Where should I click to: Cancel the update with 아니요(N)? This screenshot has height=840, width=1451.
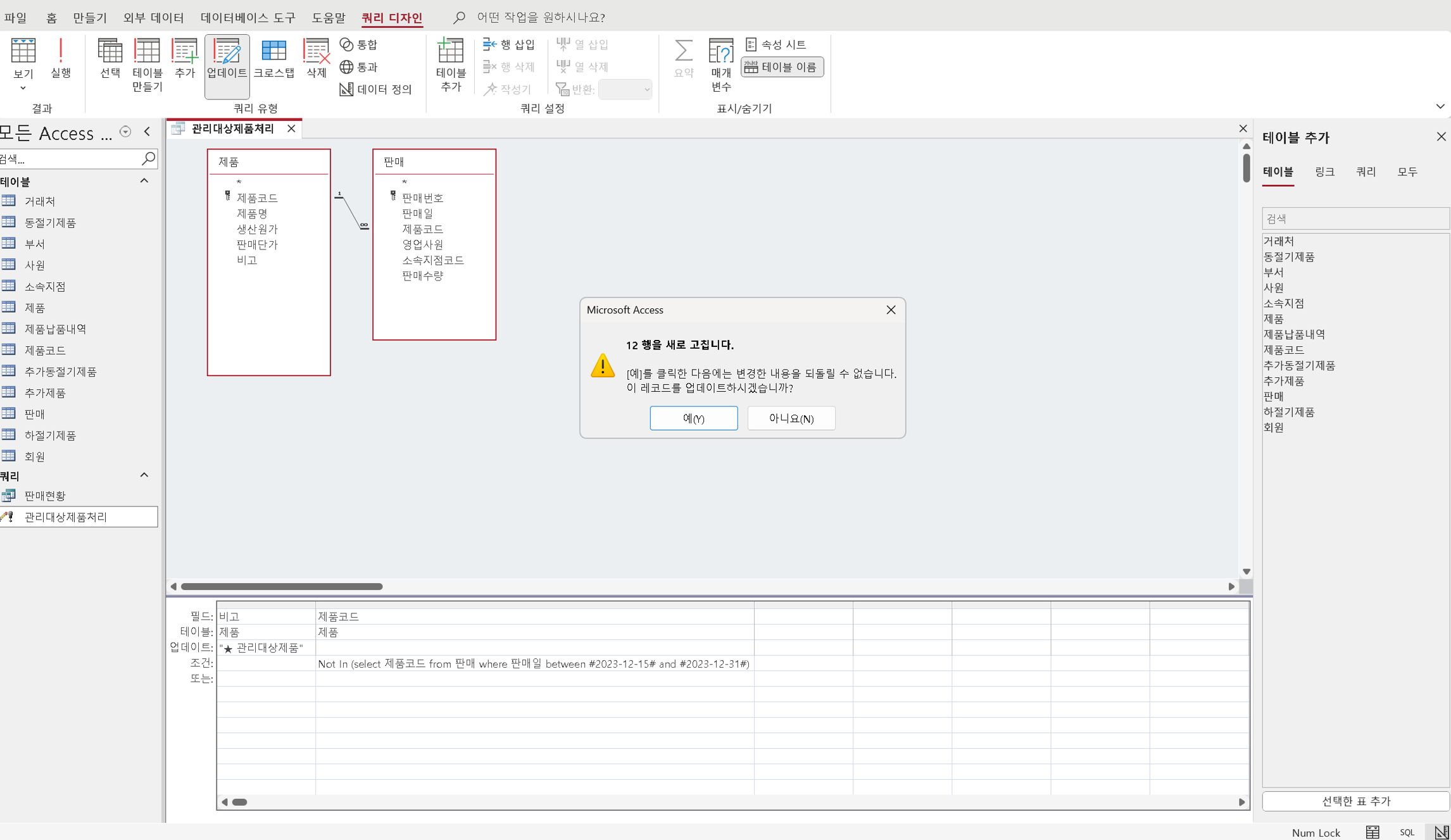791,418
